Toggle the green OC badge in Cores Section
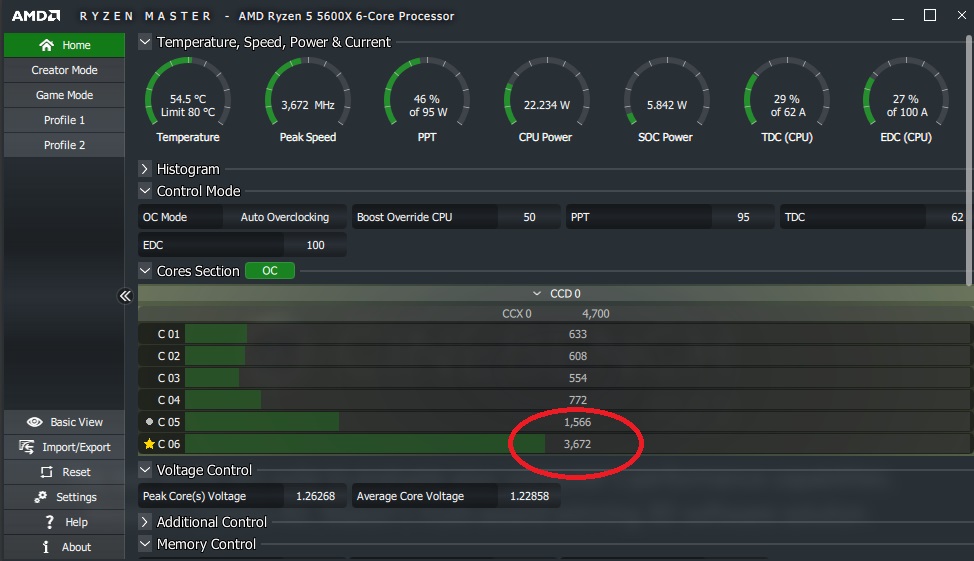This screenshot has width=974, height=561. click(x=270, y=271)
